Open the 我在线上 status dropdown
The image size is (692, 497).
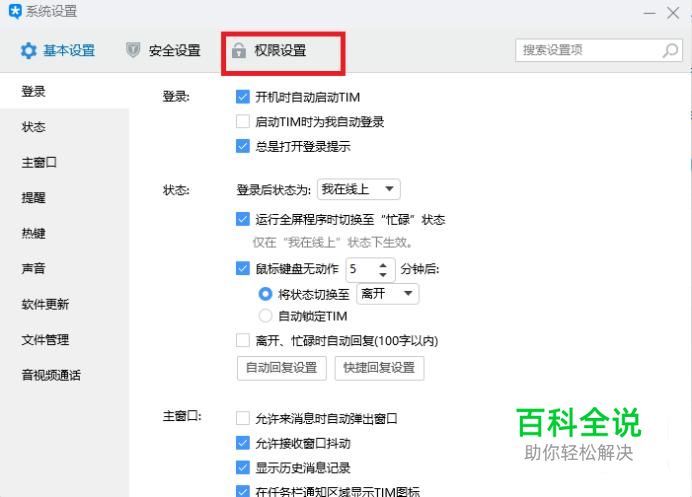pos(359,189)
